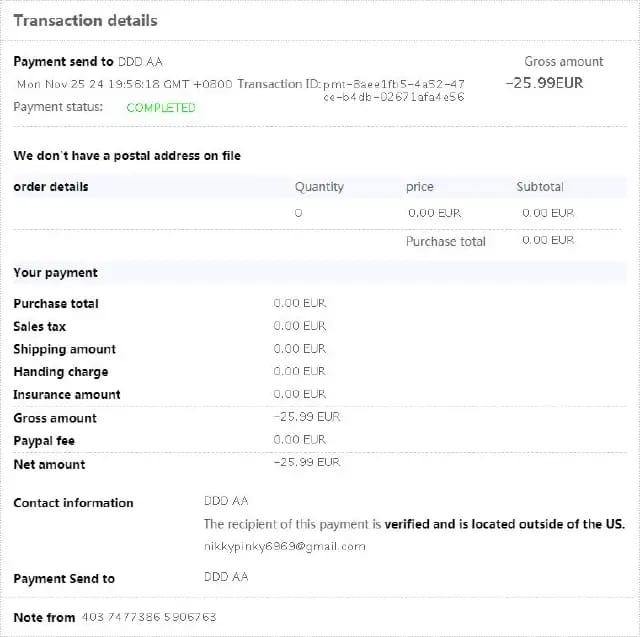Click the nikkypinky6969@gmail.com email address
This screenshot has width=640, height=637.
(x=285, y=546)
